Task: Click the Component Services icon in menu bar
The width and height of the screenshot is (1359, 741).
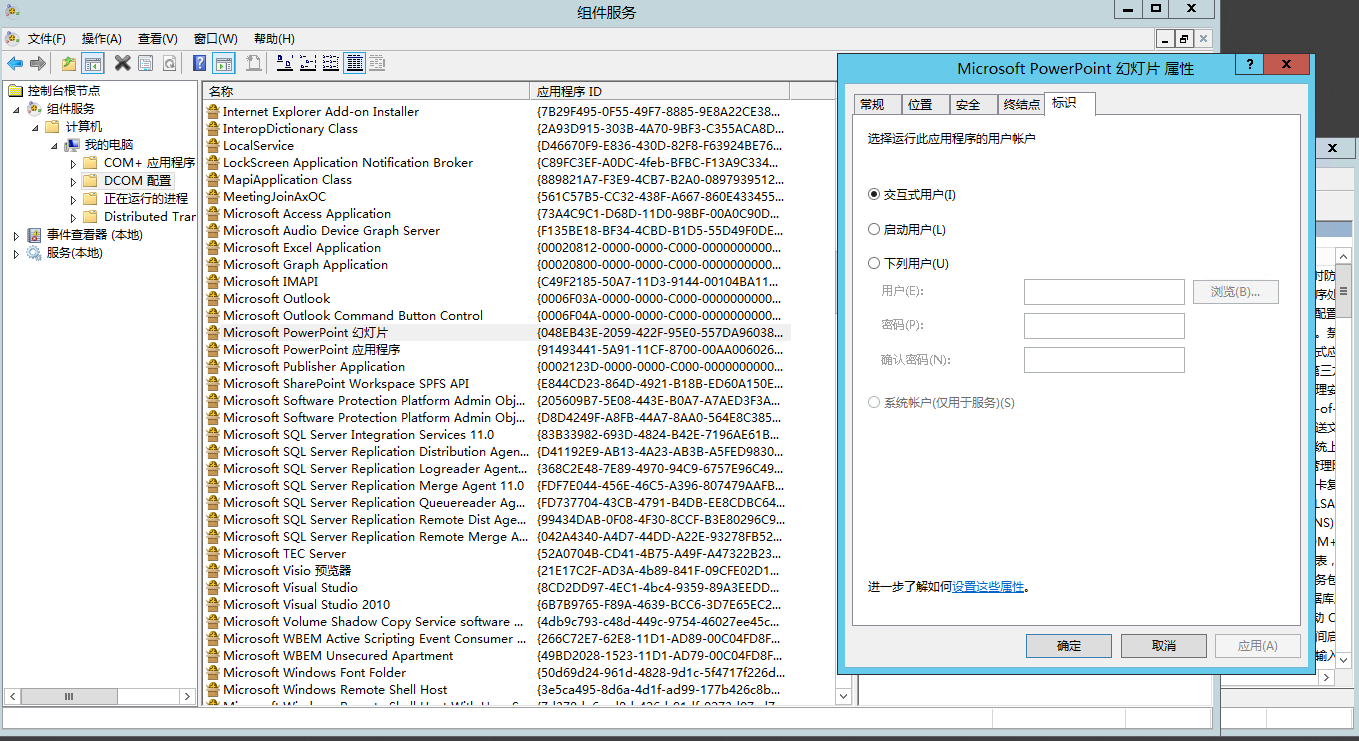Action: 12,38
